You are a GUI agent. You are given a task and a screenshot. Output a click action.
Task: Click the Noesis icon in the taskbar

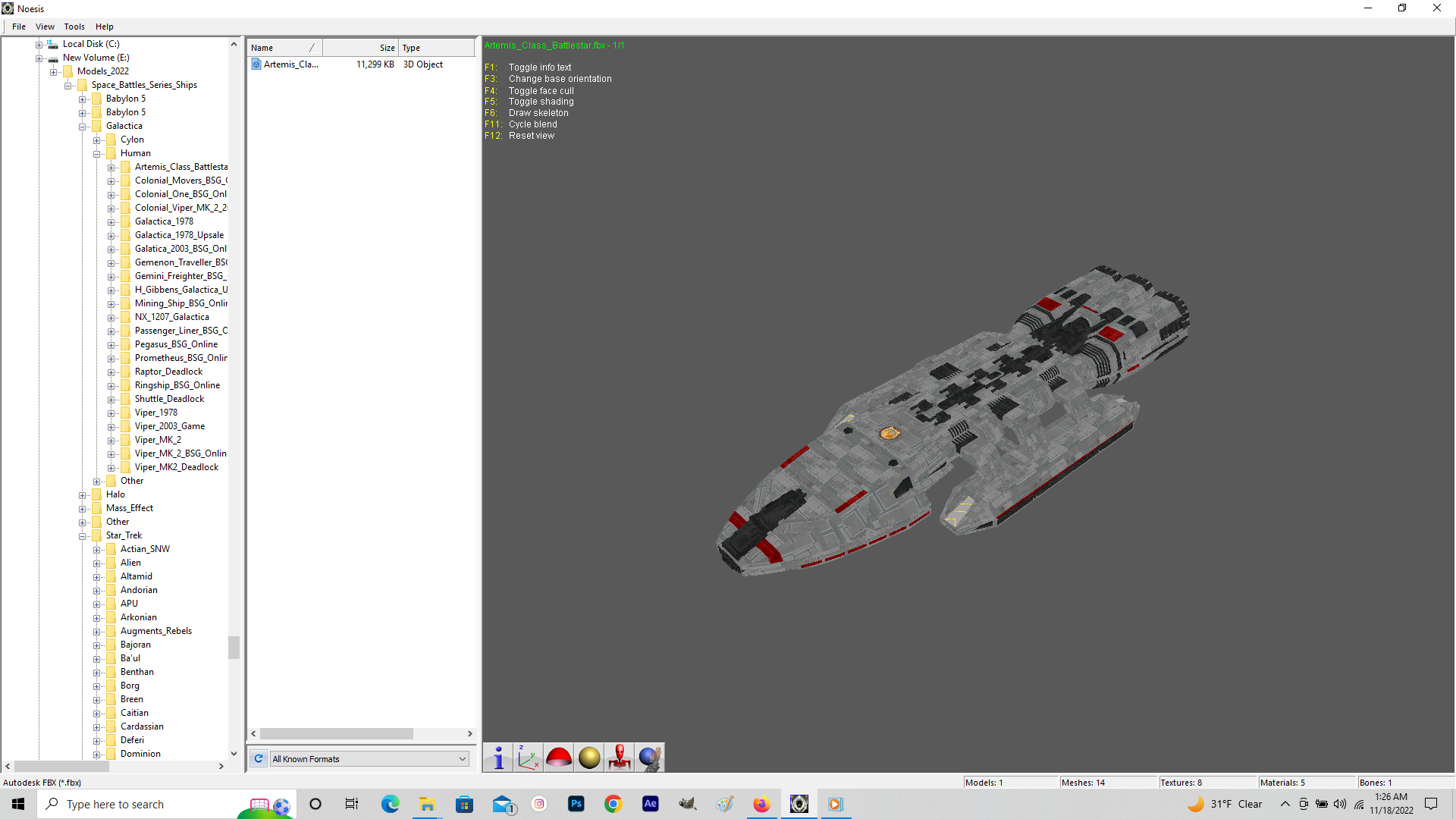point(799,804)
